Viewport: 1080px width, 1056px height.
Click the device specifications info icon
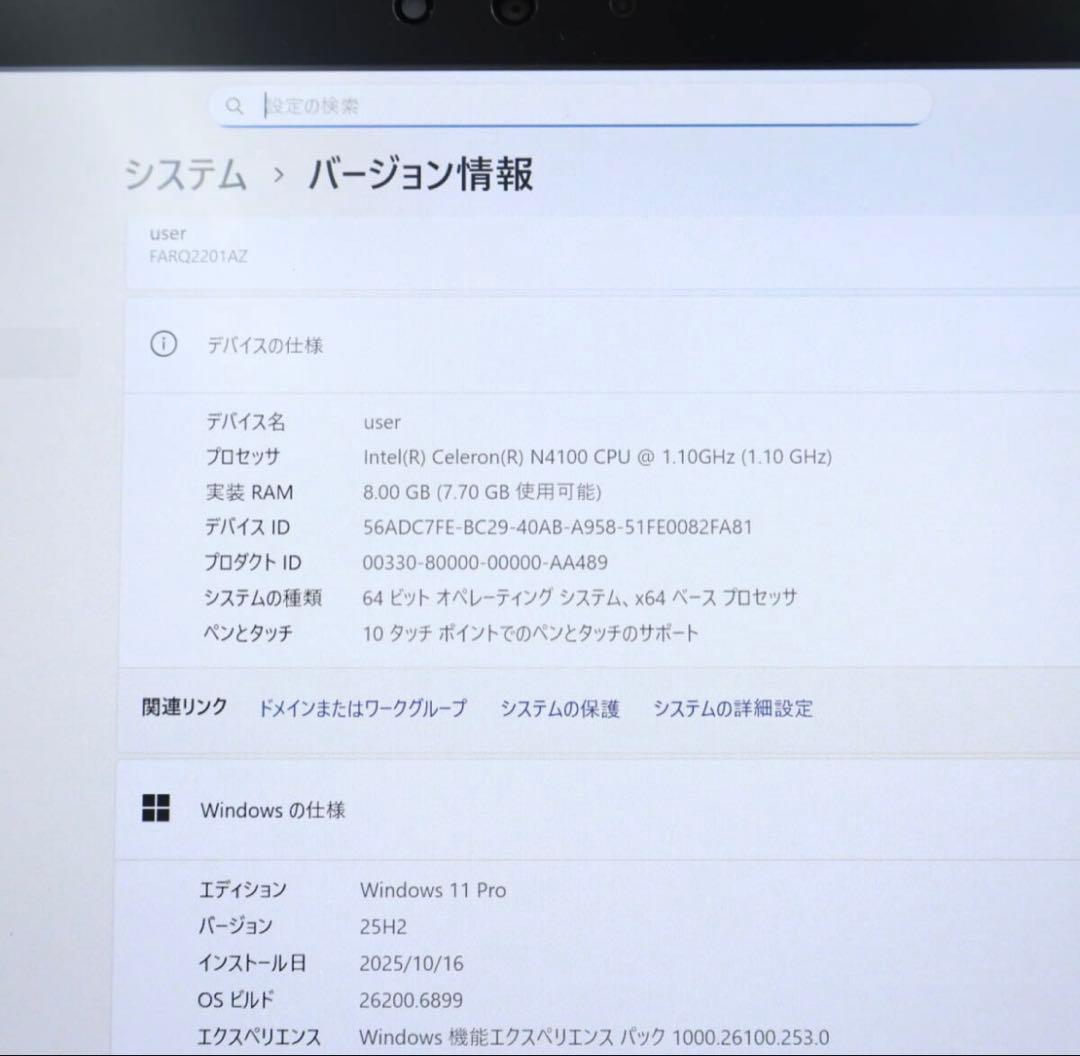163,345
